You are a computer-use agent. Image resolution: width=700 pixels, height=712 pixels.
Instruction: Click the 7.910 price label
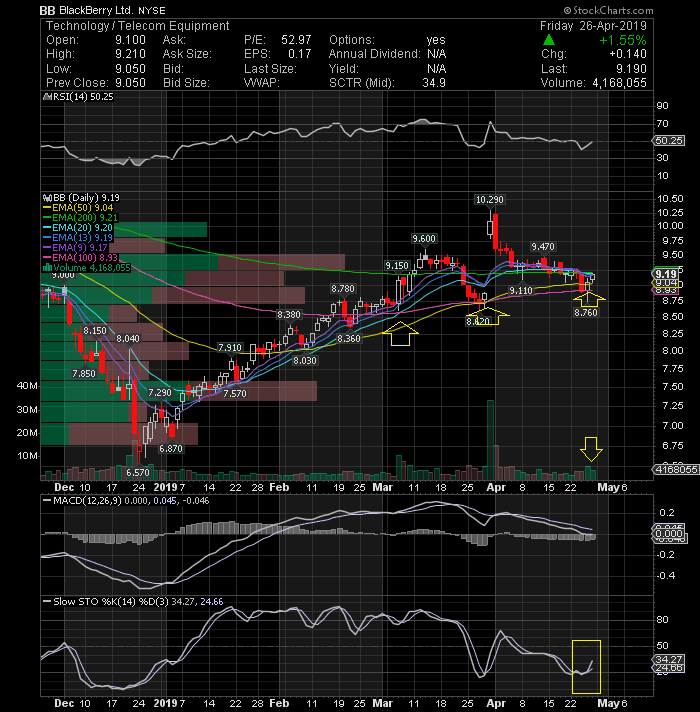coord(230,347)
